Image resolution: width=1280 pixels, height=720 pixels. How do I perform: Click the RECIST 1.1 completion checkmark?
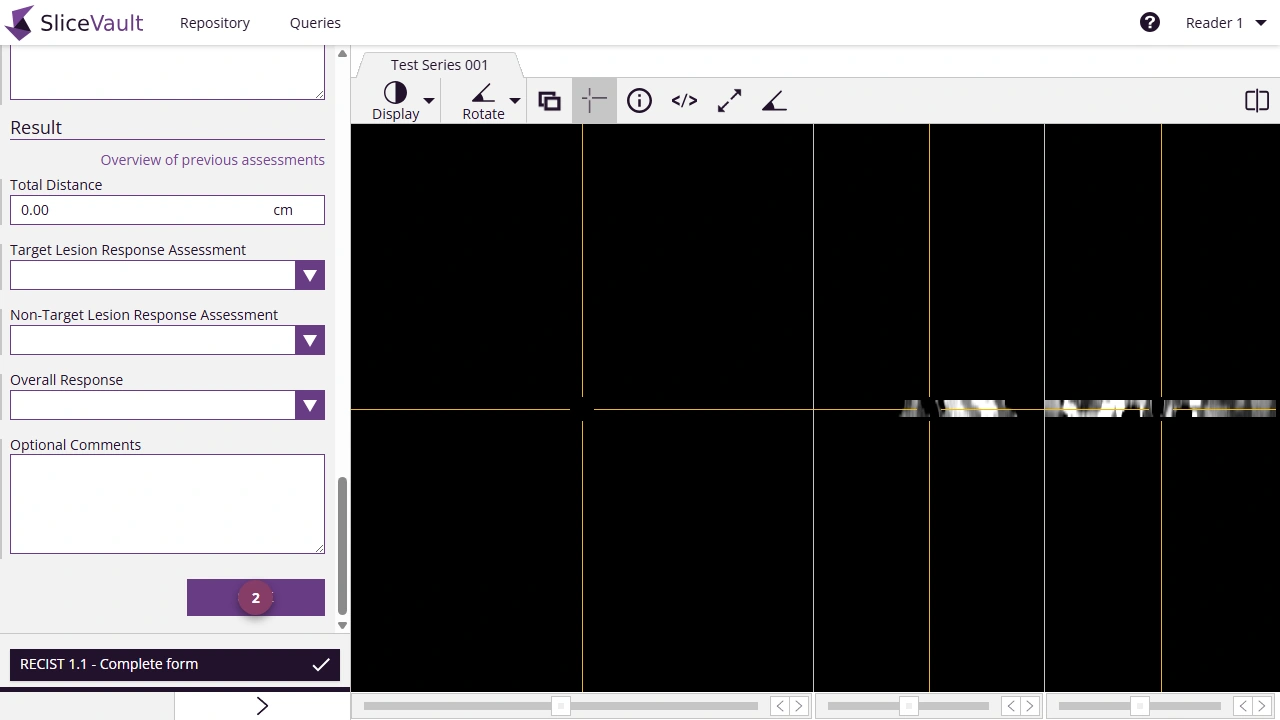point(321,663)
